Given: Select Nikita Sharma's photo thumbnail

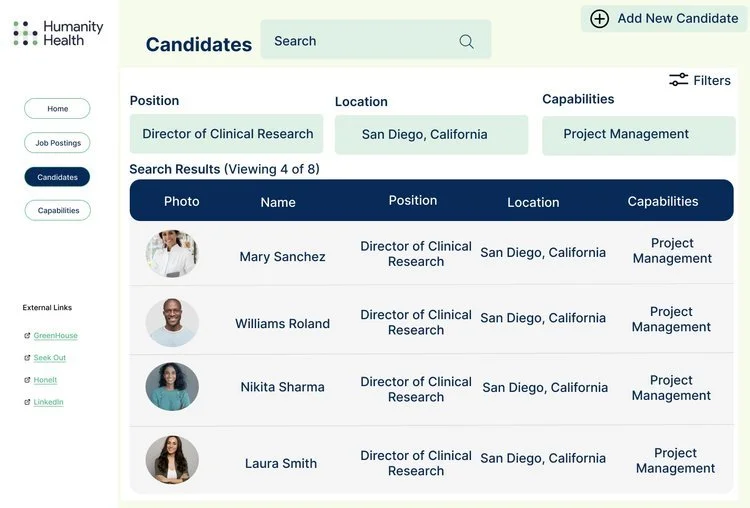Looking at the screenshot, I should pyautogui.click(x=172, y=387).
